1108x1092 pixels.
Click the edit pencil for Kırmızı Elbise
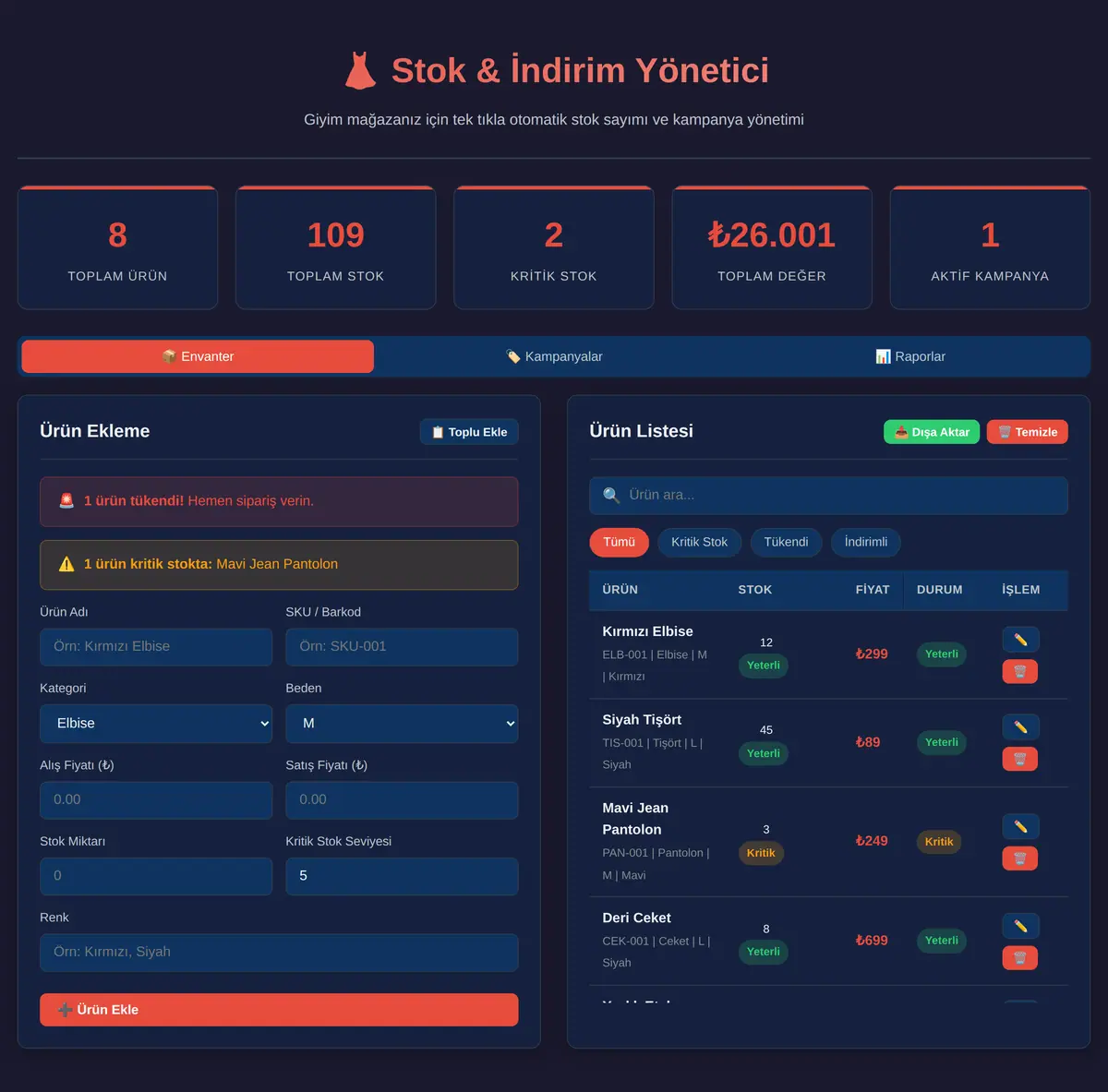point(1020,640)
